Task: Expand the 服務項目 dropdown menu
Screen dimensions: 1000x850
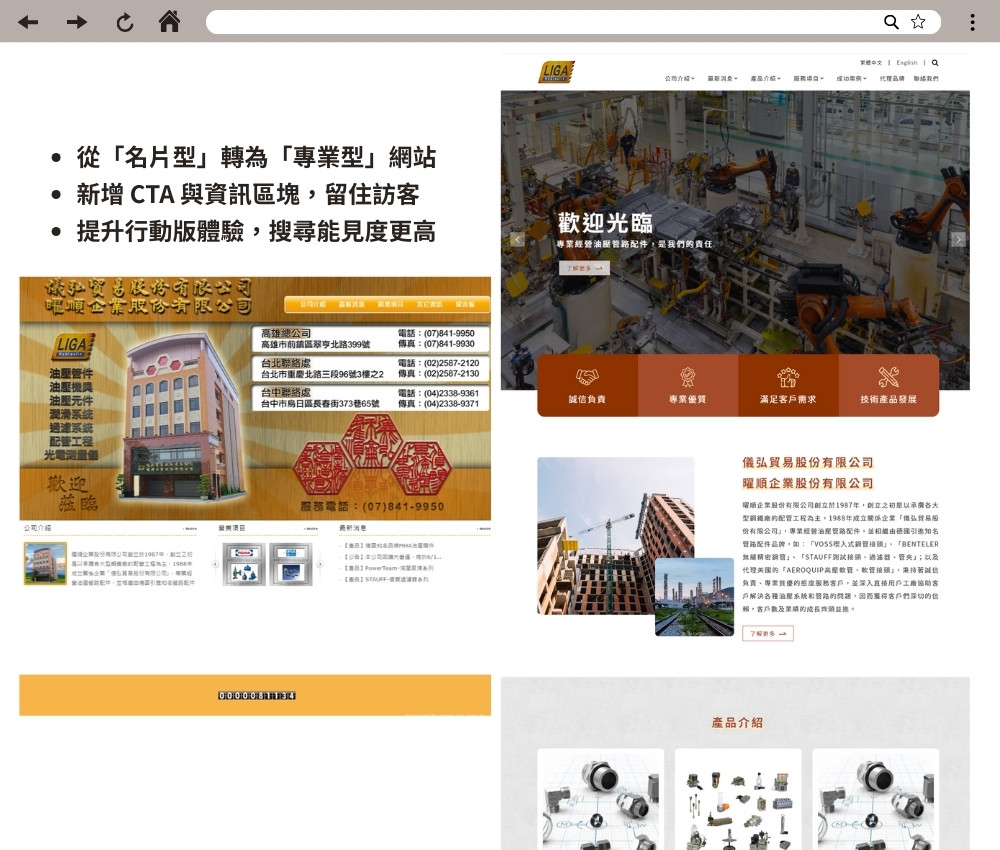Action: click(x=808, y=78)
